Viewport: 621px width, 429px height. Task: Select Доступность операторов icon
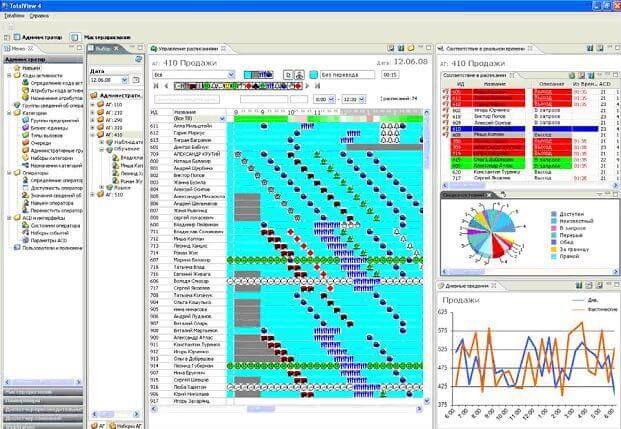pos(25,188)
